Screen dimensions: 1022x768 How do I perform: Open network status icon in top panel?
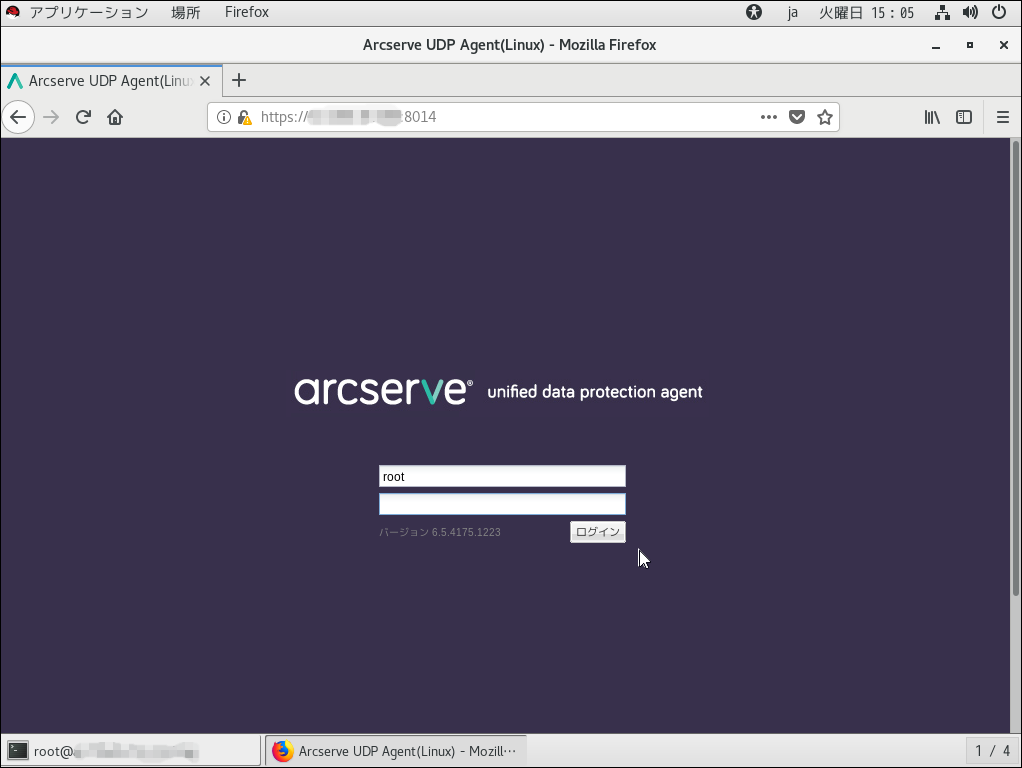[x=942, y=12]
